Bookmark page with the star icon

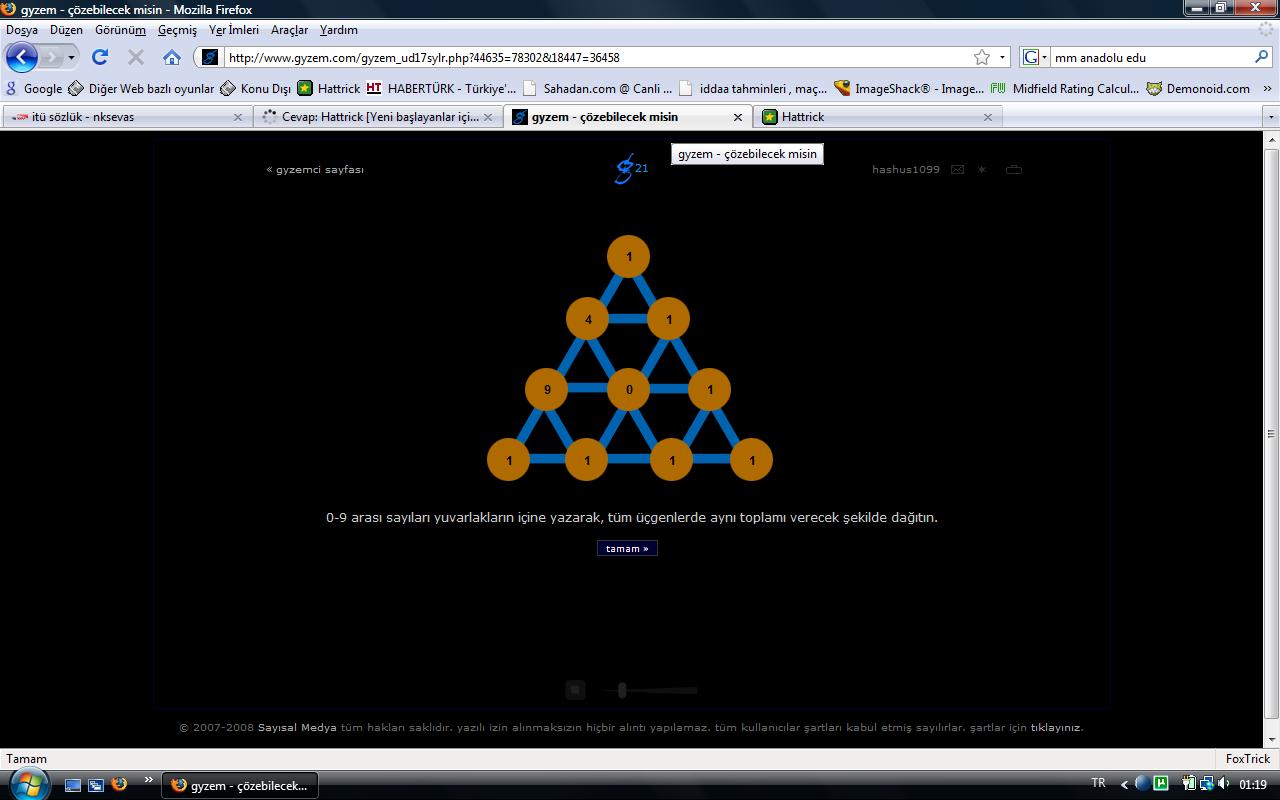pos(982,57)
